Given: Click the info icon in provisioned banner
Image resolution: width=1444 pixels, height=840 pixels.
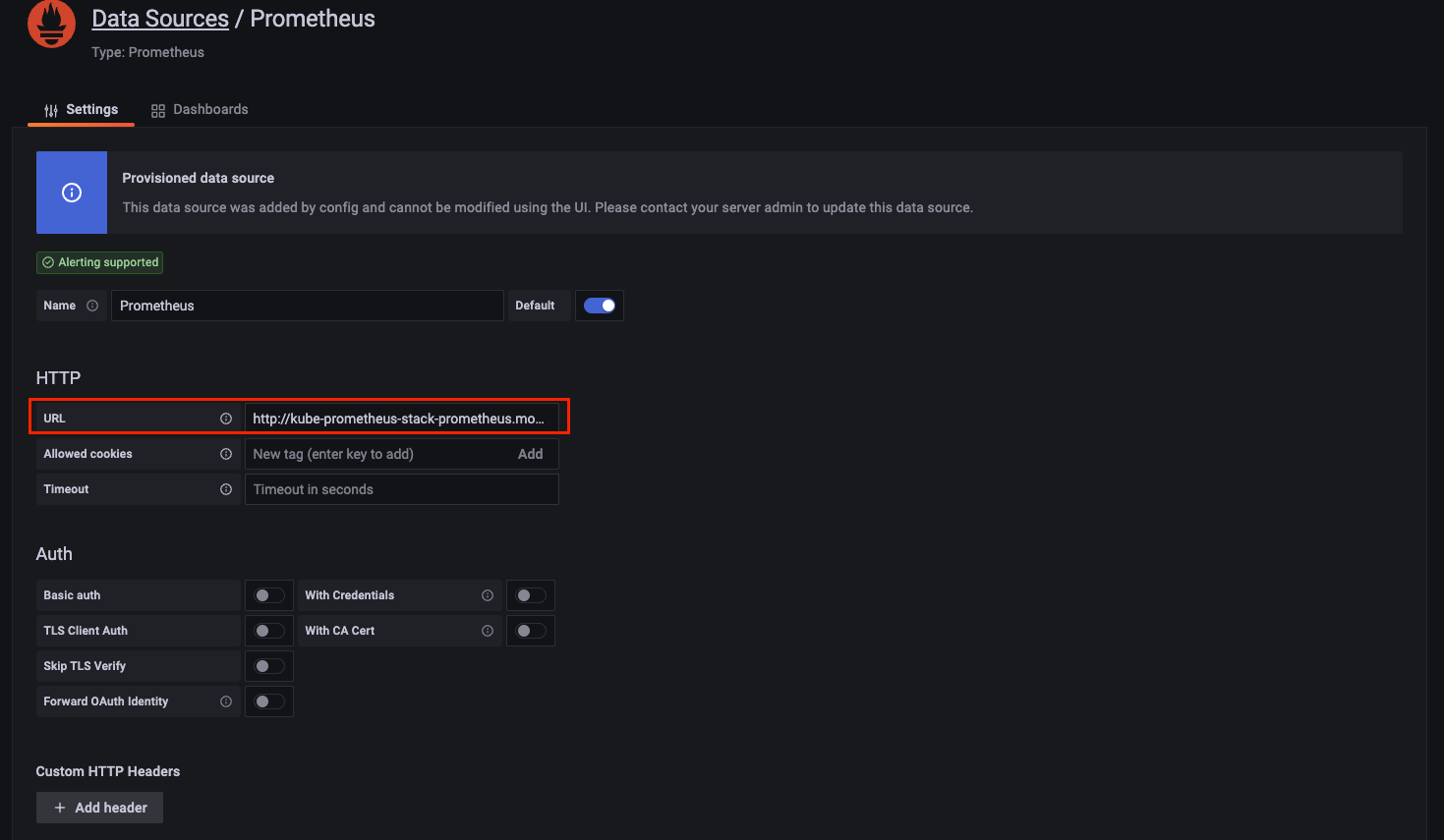Looking at the screenshot, I should [x=72, y=193].
